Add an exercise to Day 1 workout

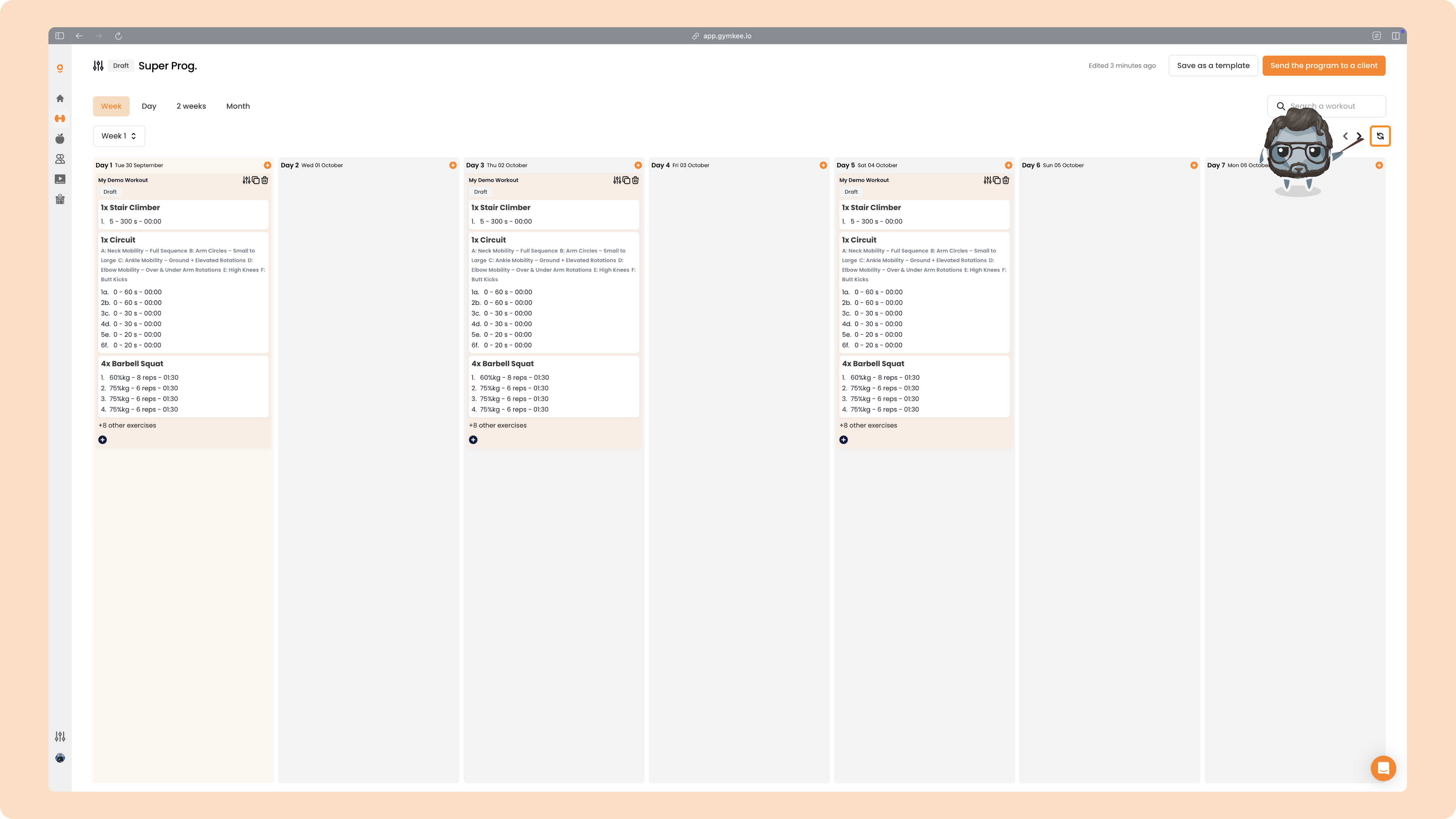[x=102, y=440]
